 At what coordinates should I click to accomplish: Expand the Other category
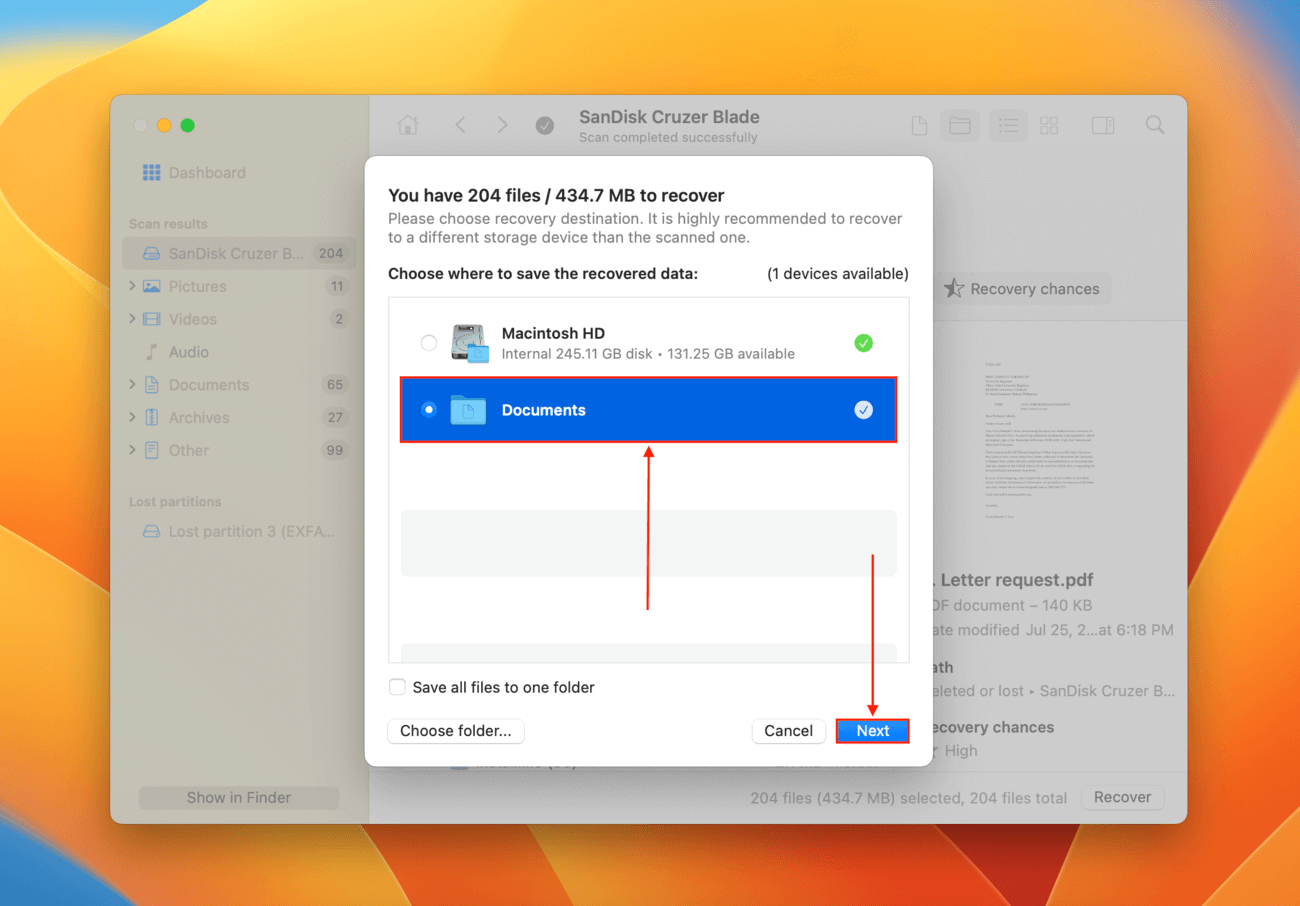(132, 451)
